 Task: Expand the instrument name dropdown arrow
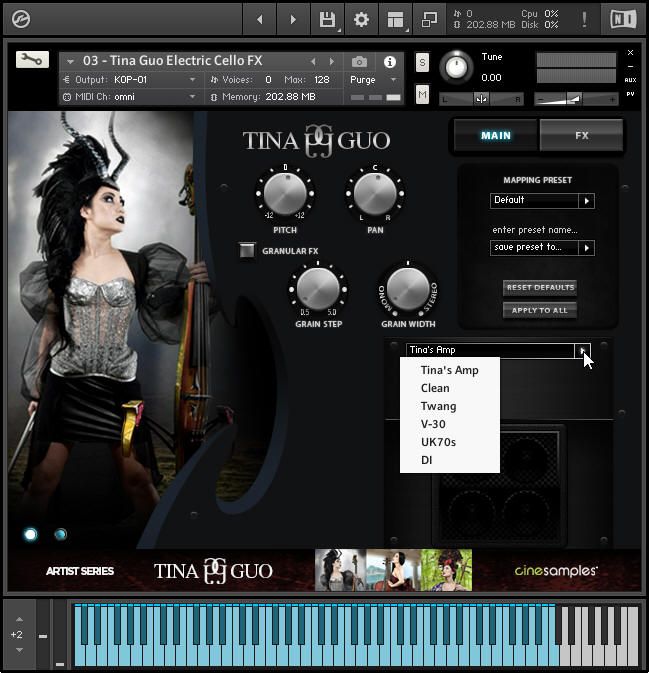coord(70,62)
